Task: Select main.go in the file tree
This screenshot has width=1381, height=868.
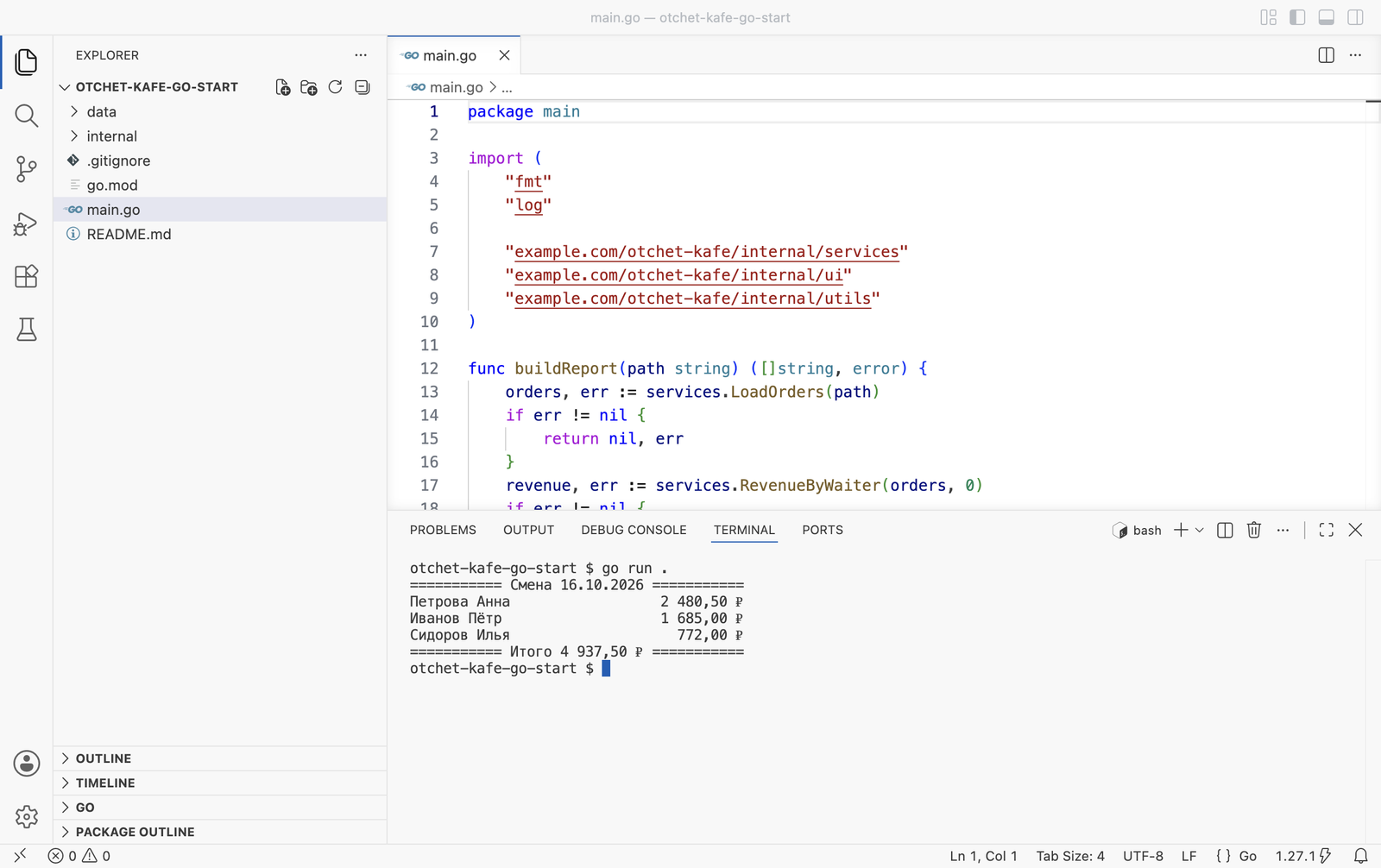Action: click(220, 210)
